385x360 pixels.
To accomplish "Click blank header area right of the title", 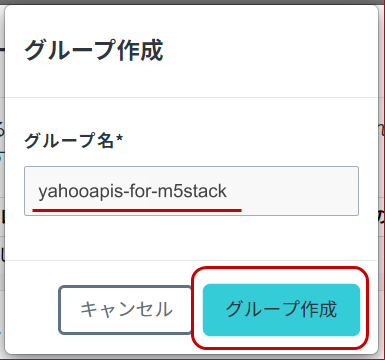I will click(x=270, y=50).
